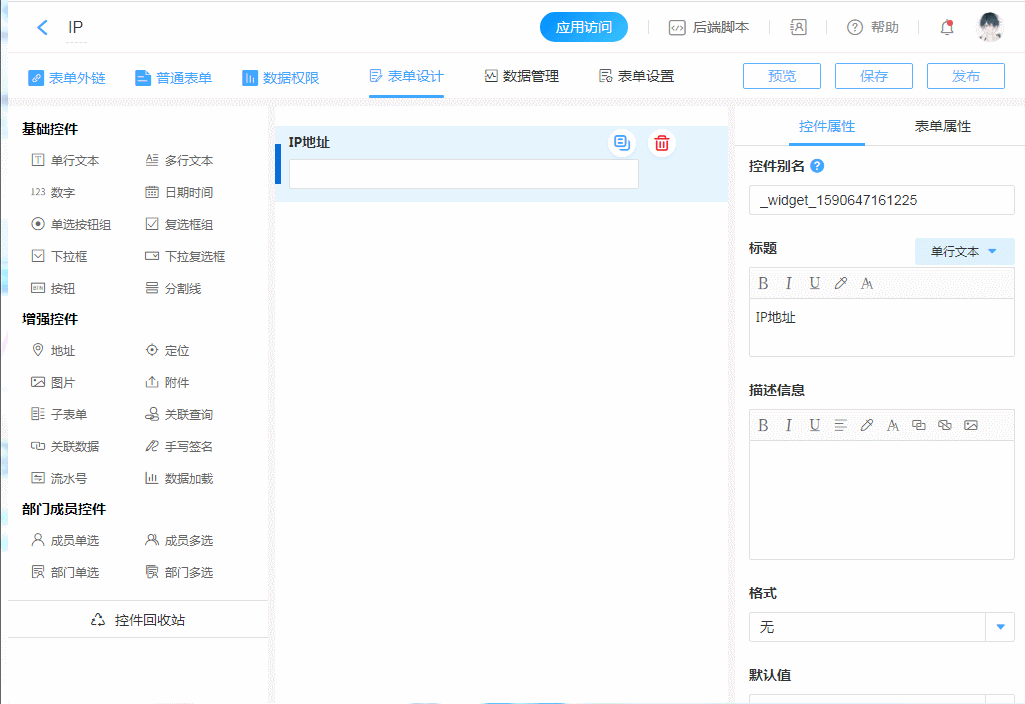Delete the IP地址 field with the trash icon
The height and width of the screenshot is (704, 1025).
coord(661,143)
